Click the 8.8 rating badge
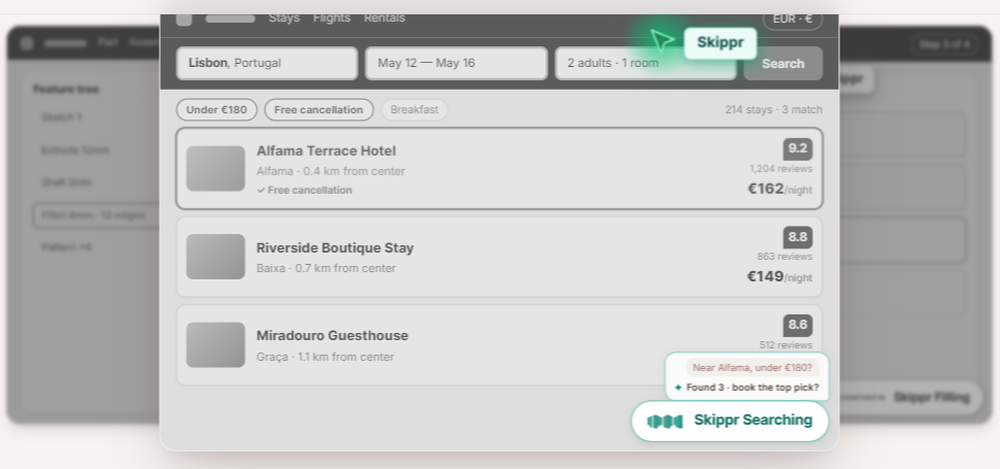This screenshot has height=469, width=1000. (x=798, y=237)
